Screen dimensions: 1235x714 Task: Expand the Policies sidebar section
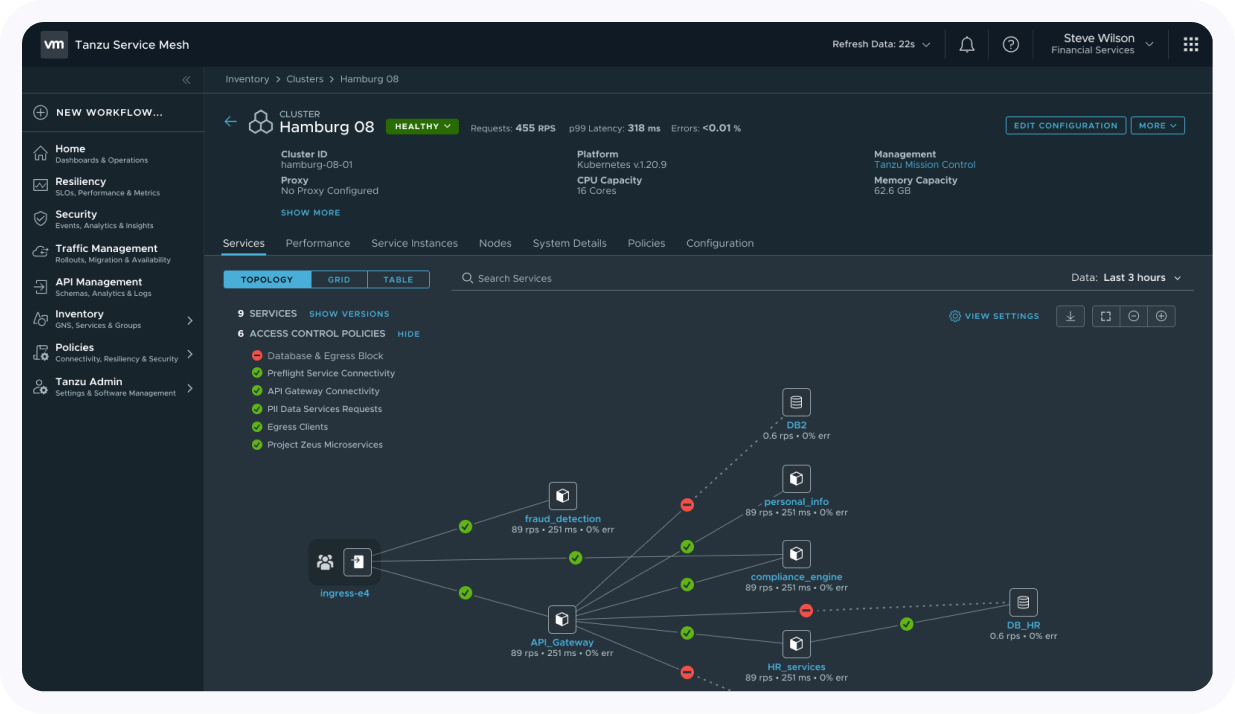point(190,354)
